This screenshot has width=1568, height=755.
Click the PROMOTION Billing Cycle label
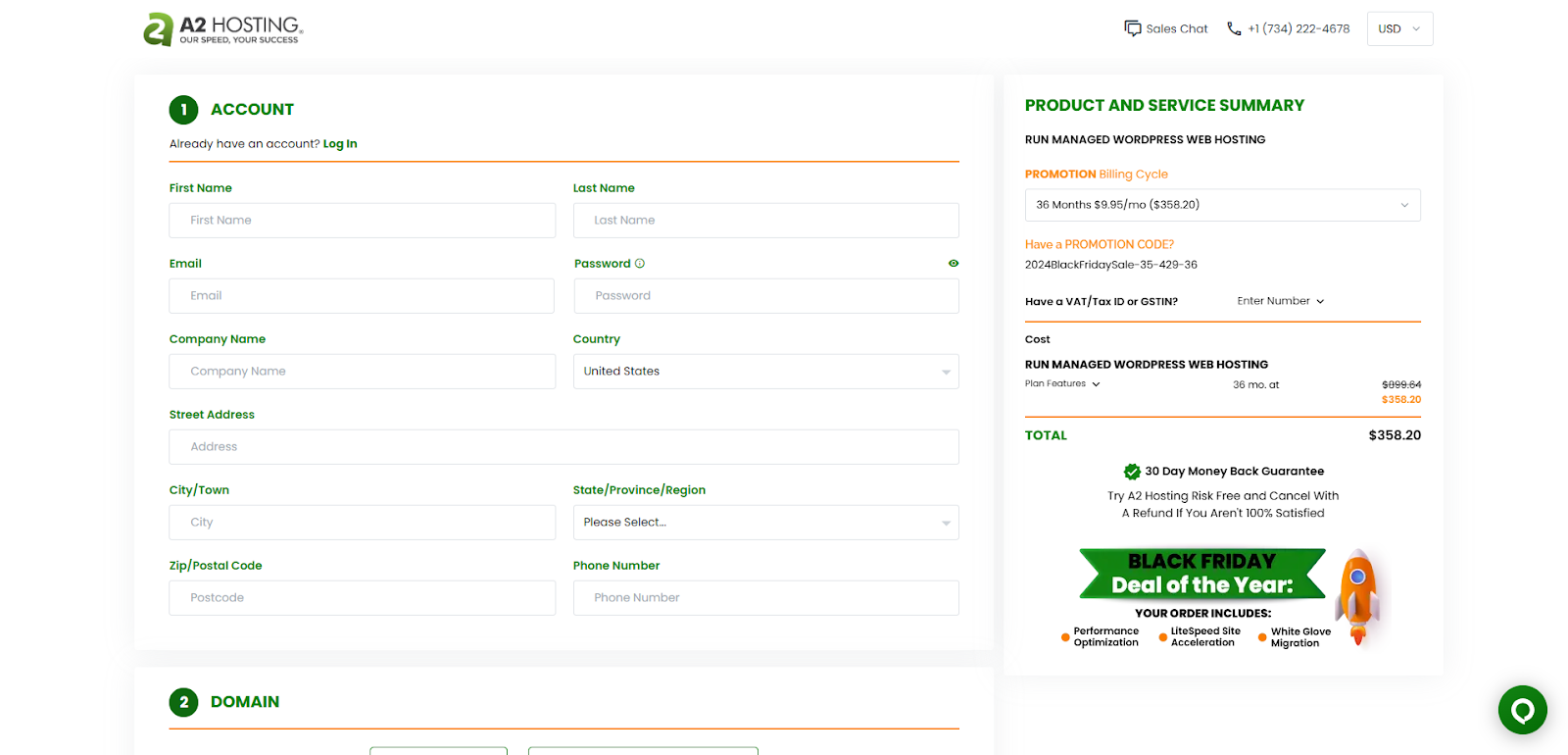tap(1097, 175)
